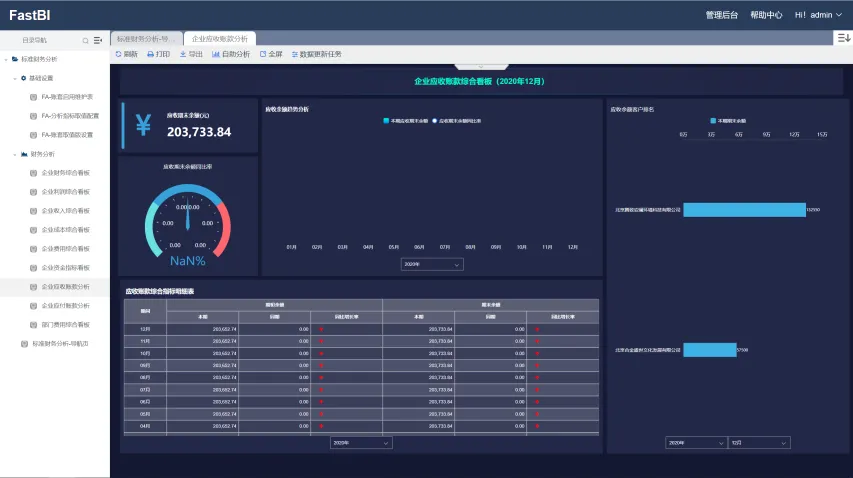This screenshot has width=853, height=478.
Task: Enter 全屏 fullscreen mode
Action: [271, 54]
